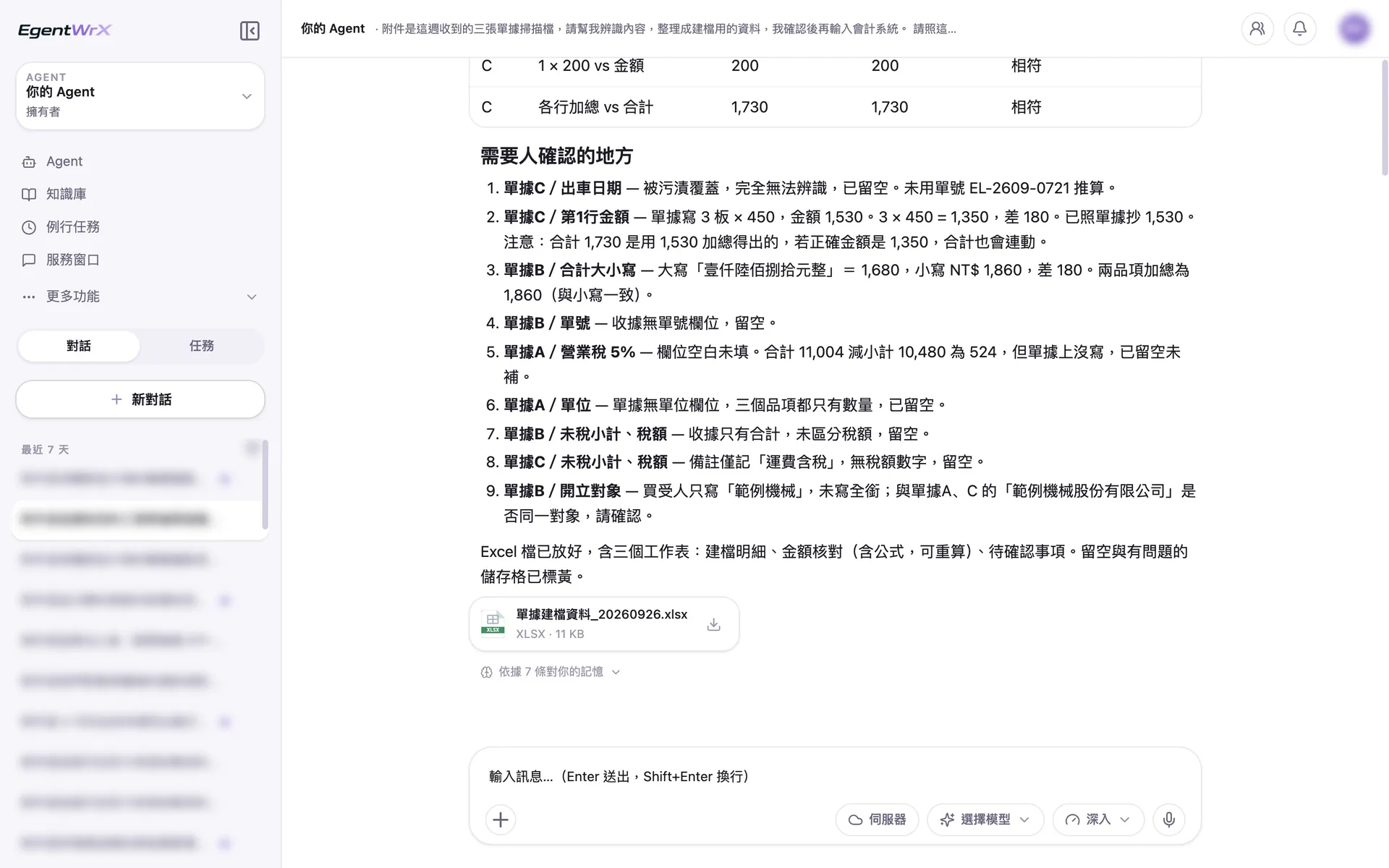Viewport: 1389px width, 868px height.
Task: Open the 深入 mode dropdown arrow
Action: [x=1124, y=820]
